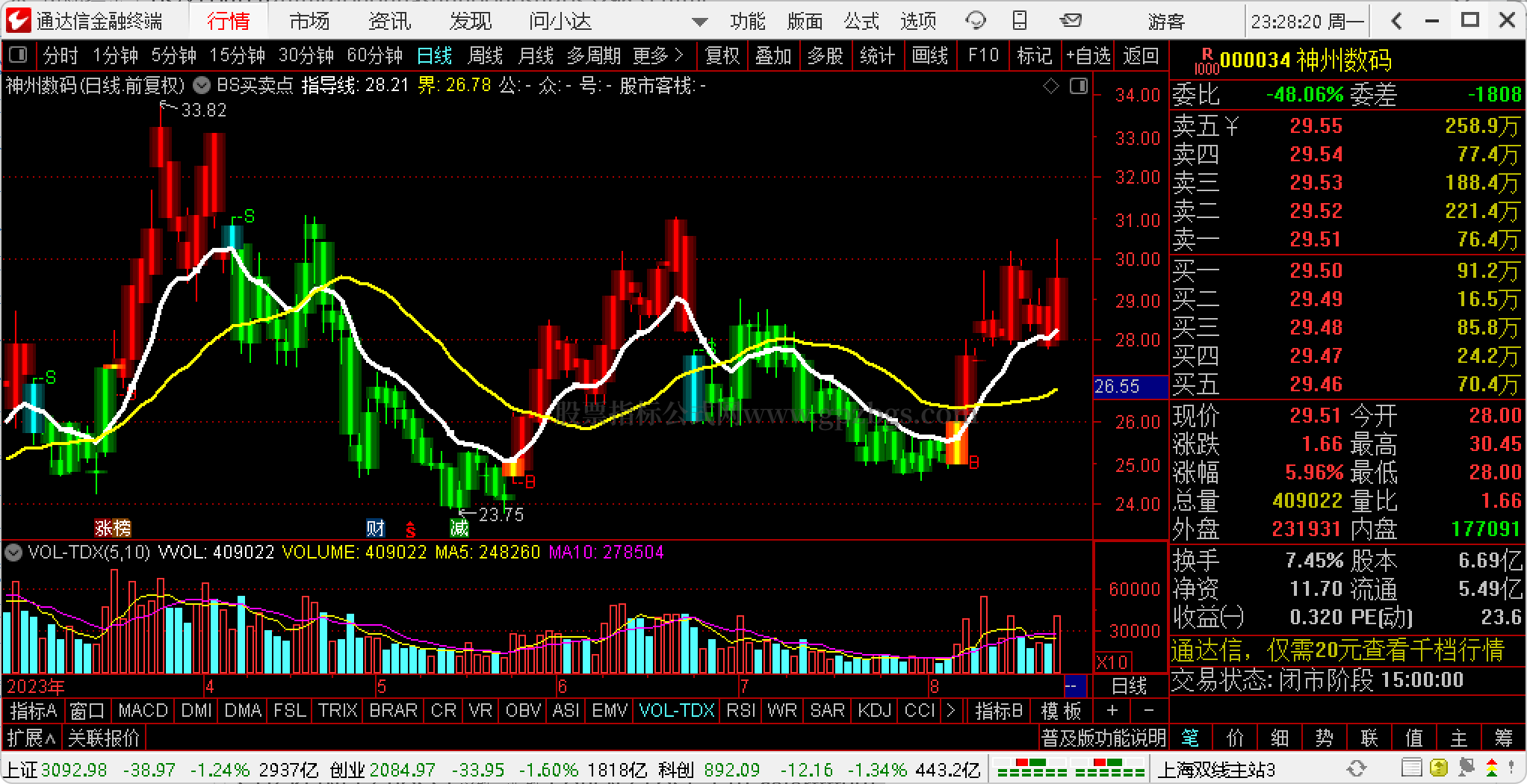1527x784 pixels.
Task: Click the 上证 index 3092.98 in status bar
Action: pos(58,769)
